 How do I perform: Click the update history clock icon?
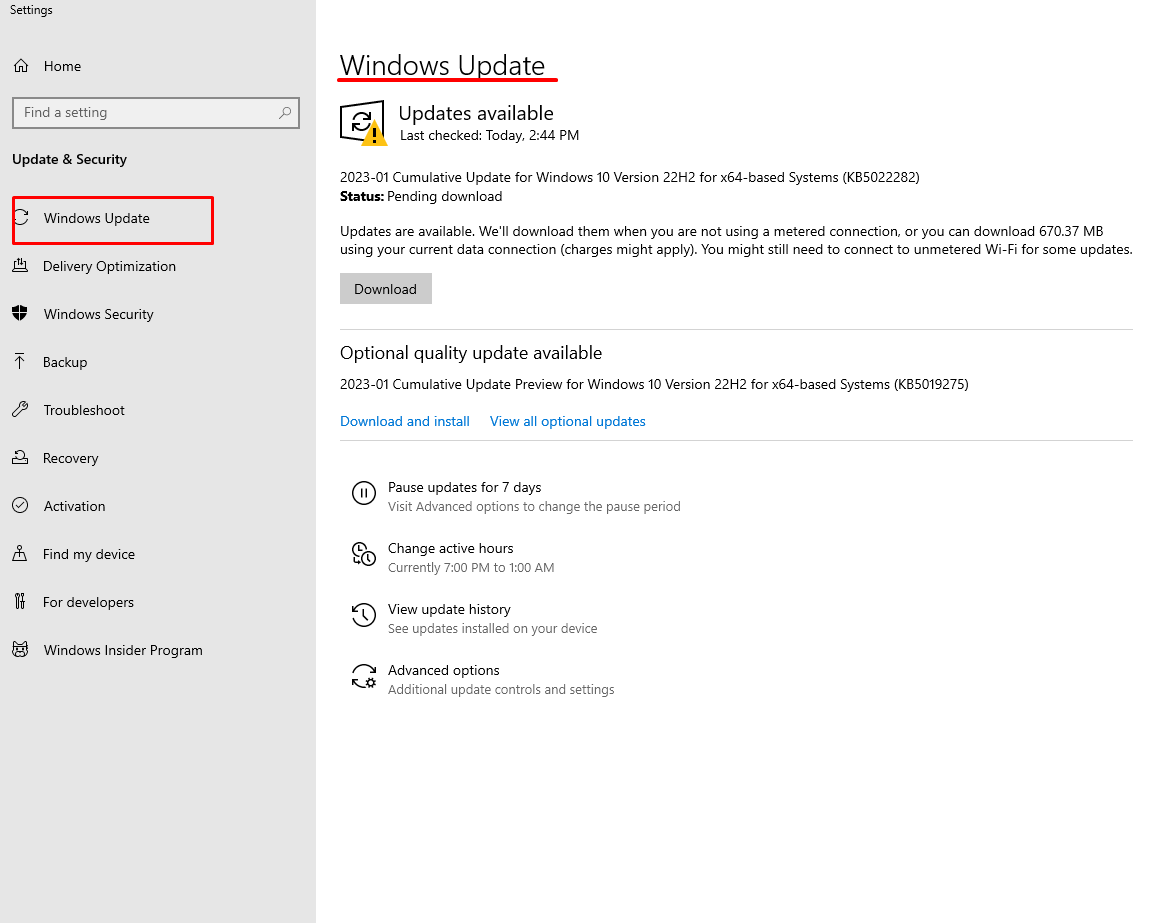coord(363,615)
